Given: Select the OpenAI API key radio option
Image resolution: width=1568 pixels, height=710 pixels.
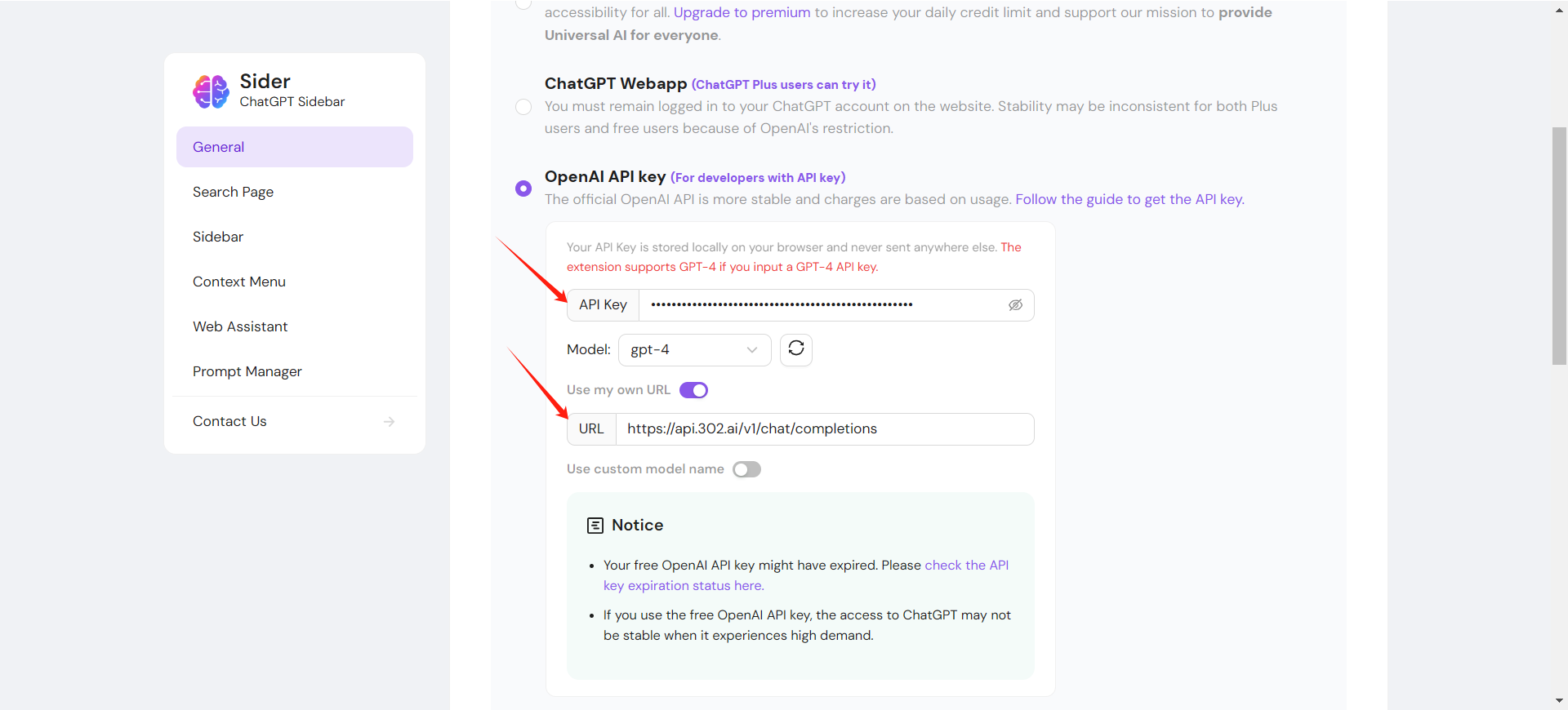Looking at the screenshot, I should point(523,188).
